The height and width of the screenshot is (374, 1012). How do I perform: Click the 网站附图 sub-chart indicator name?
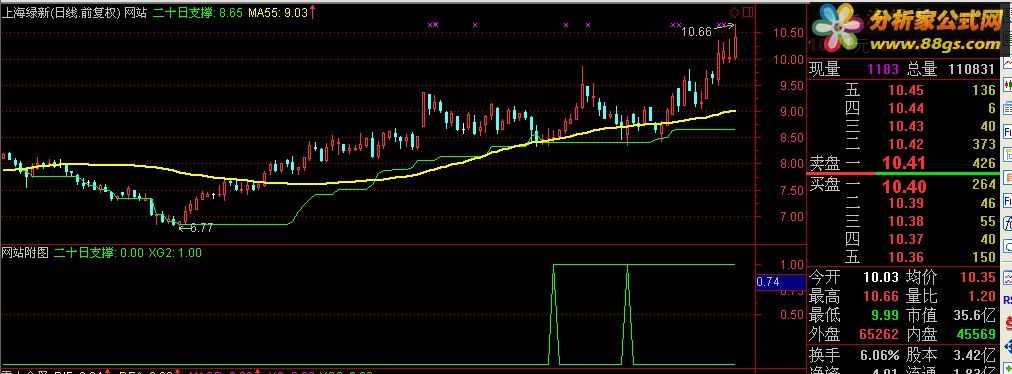tap(25, 253)
